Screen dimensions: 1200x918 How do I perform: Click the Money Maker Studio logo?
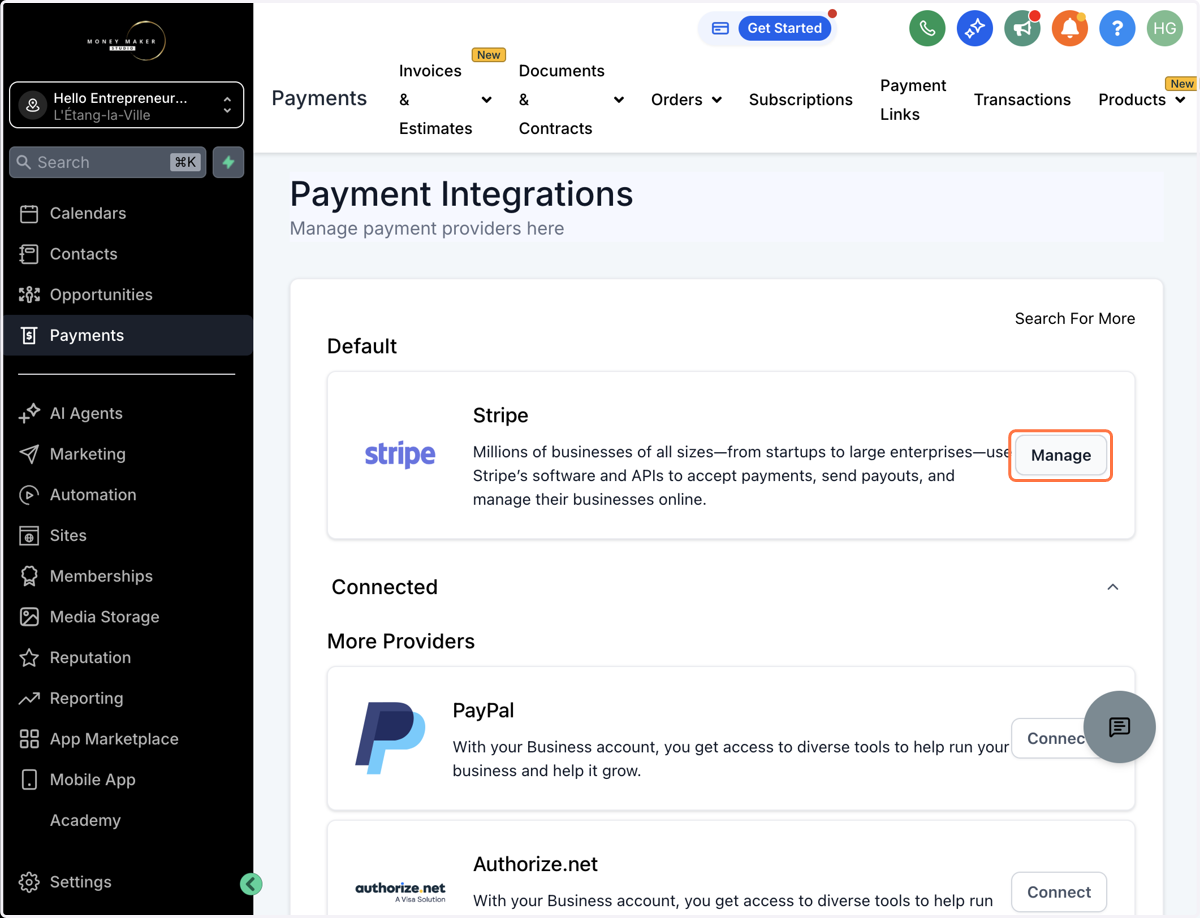[126, 41]
